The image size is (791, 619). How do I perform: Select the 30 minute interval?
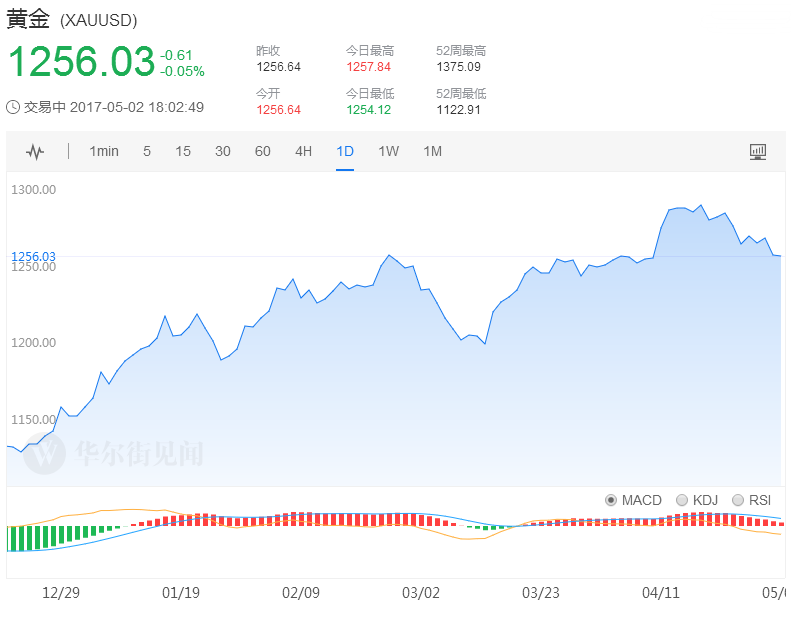(x=222, y=151)
